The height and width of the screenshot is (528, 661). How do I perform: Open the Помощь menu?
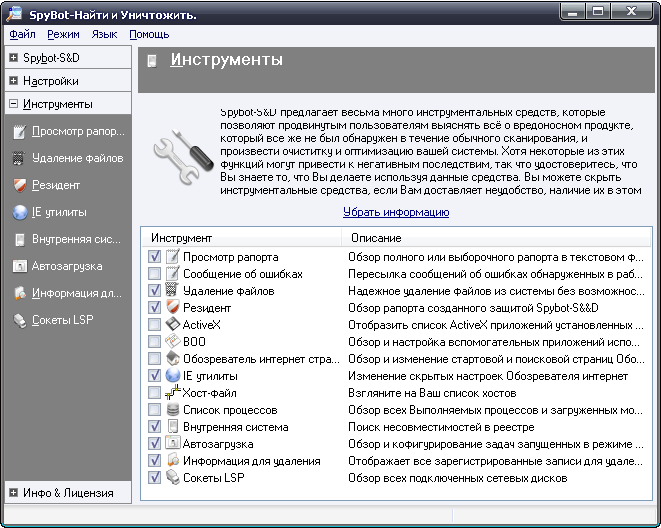click(149, 34)
